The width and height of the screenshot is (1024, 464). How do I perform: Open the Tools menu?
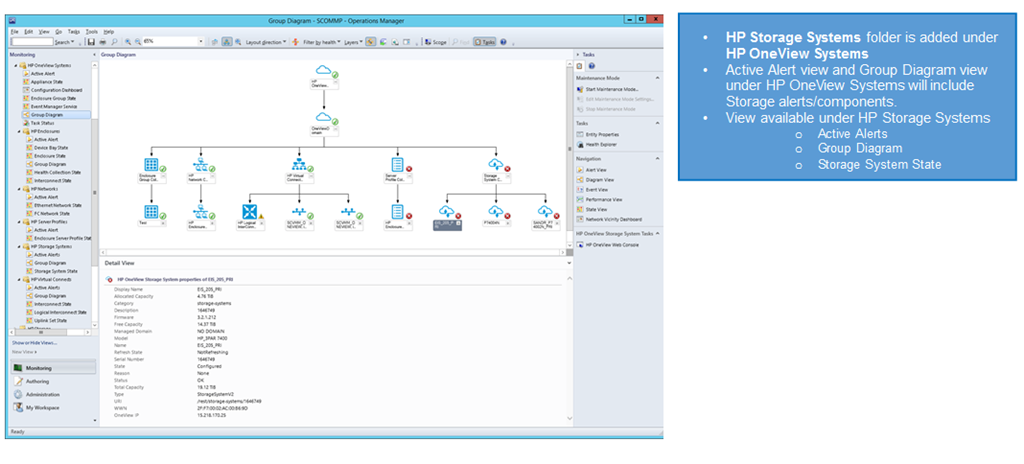coord(92,31)
